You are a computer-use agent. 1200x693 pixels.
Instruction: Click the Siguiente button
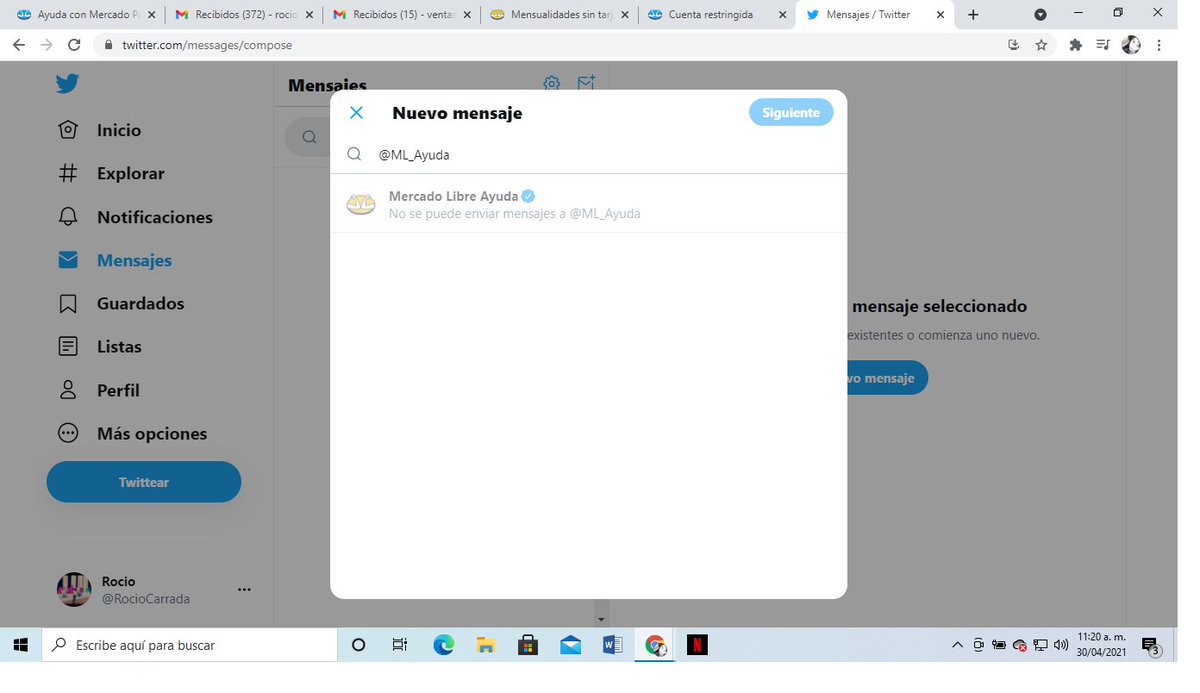tap(790, 113)
